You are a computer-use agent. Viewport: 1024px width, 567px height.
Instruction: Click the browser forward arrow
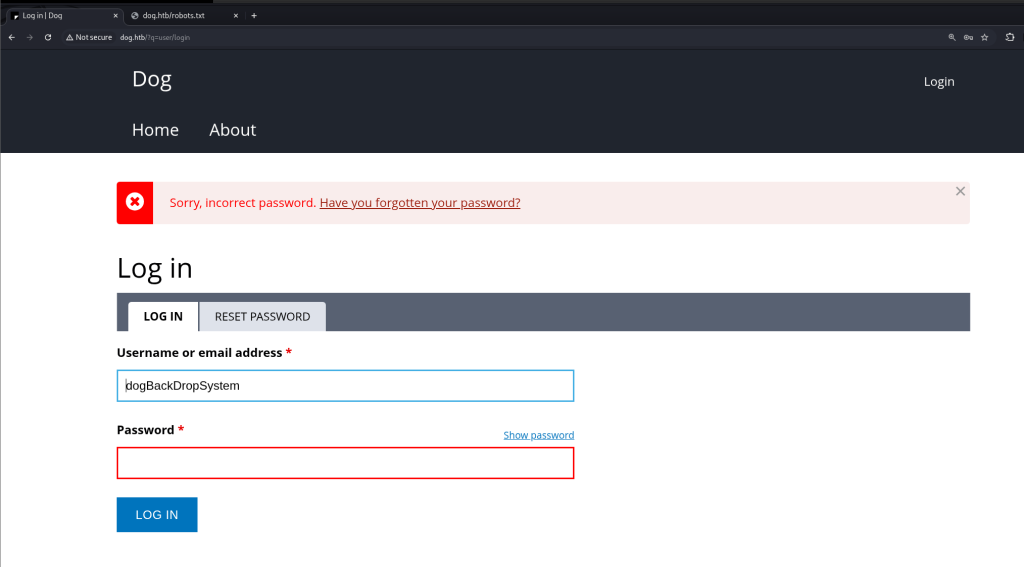pos(30,37)
